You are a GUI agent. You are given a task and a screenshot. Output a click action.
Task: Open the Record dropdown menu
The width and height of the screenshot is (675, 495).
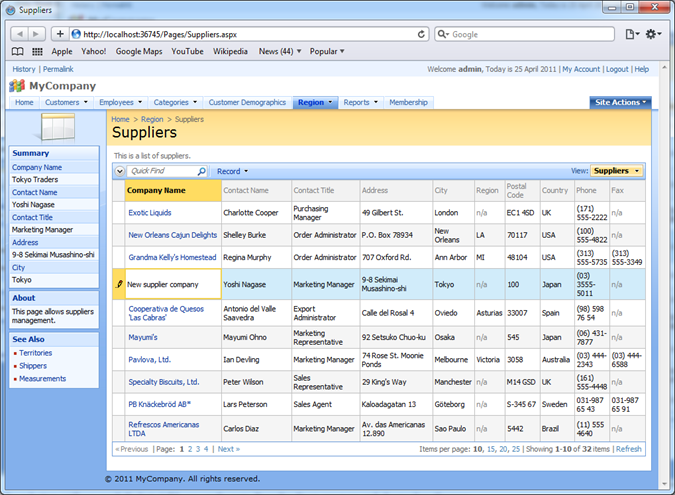[232, 172]
